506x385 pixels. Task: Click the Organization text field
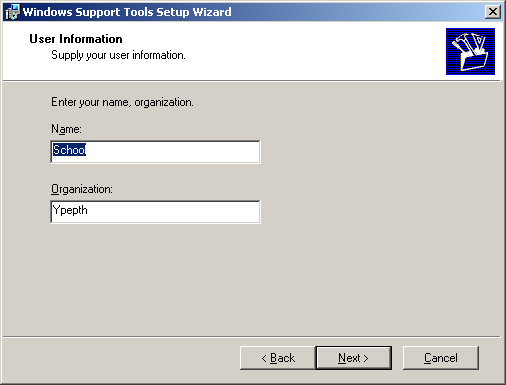pyautogui.click(x=155, y=212)
